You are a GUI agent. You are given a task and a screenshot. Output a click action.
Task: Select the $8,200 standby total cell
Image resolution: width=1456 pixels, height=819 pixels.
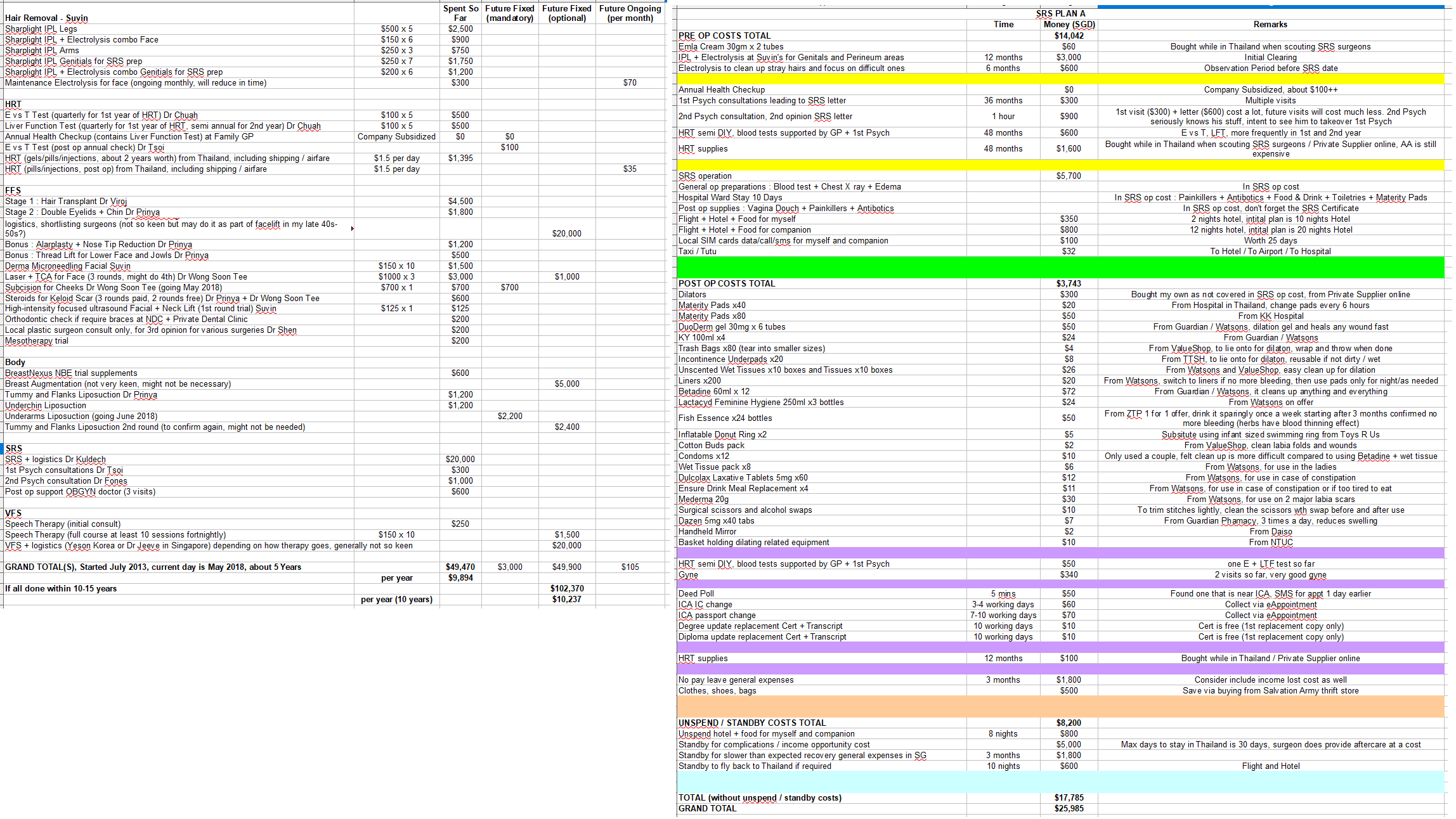coord(1069,723)
